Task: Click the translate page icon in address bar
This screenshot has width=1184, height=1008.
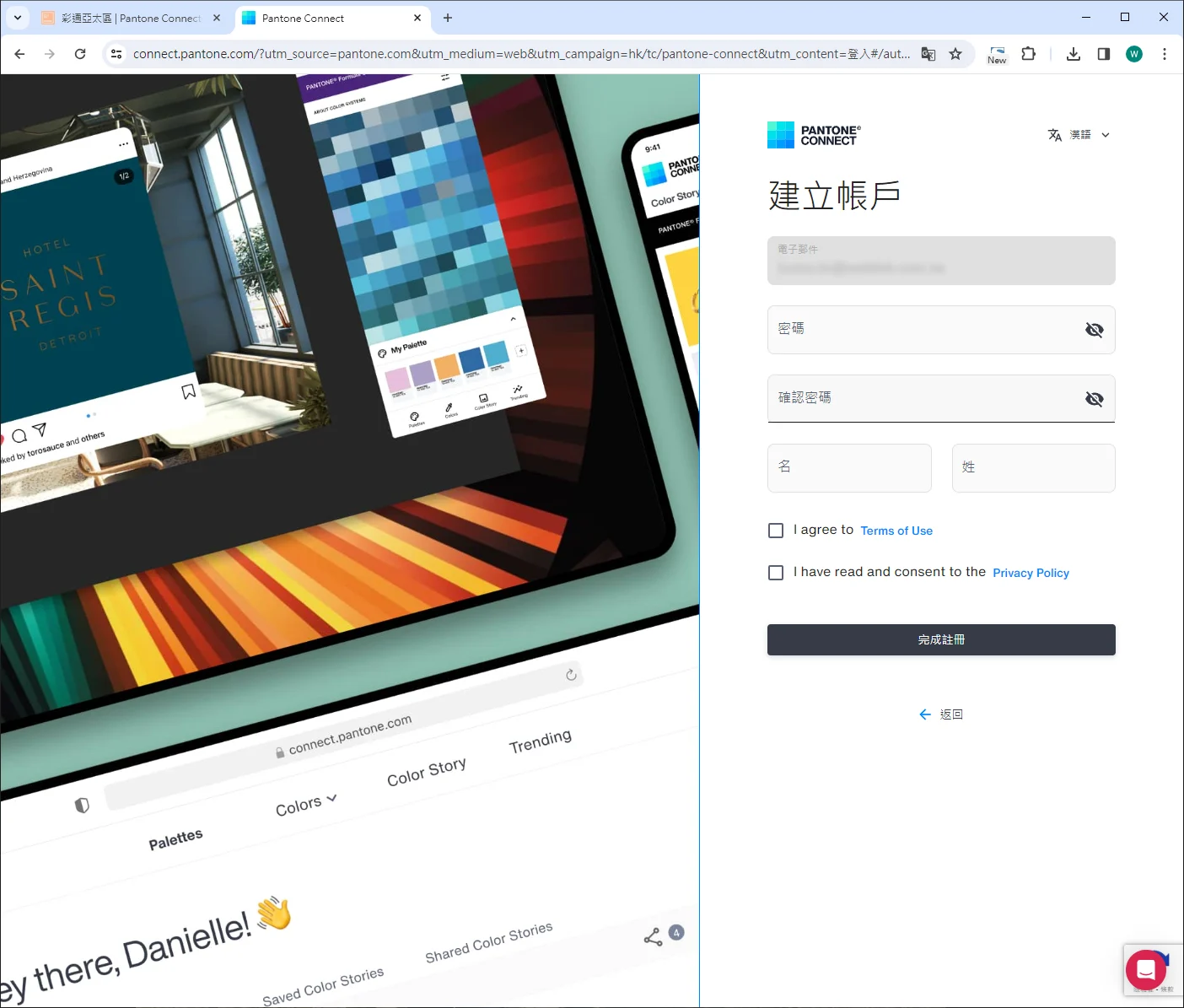Action: coord(928,54)
